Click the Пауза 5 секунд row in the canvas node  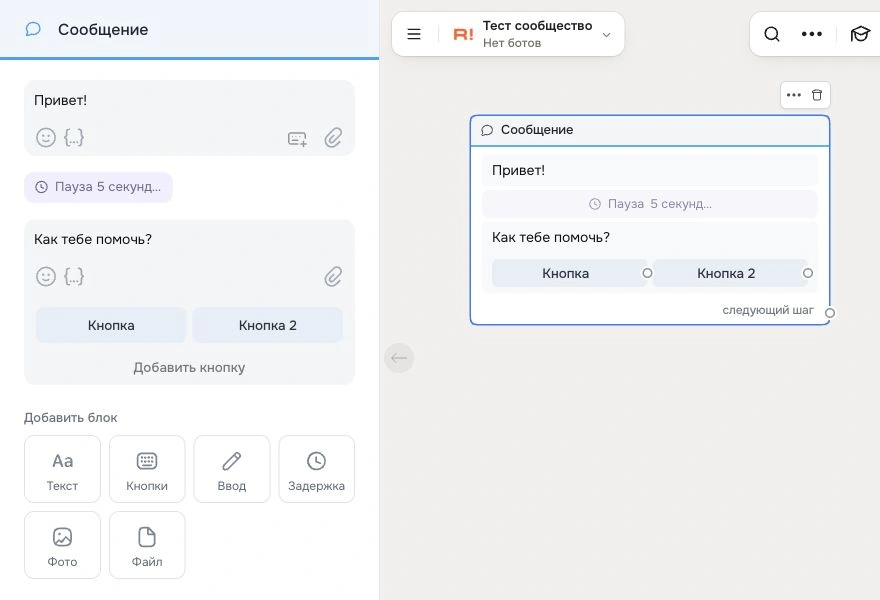coord(650,204)
